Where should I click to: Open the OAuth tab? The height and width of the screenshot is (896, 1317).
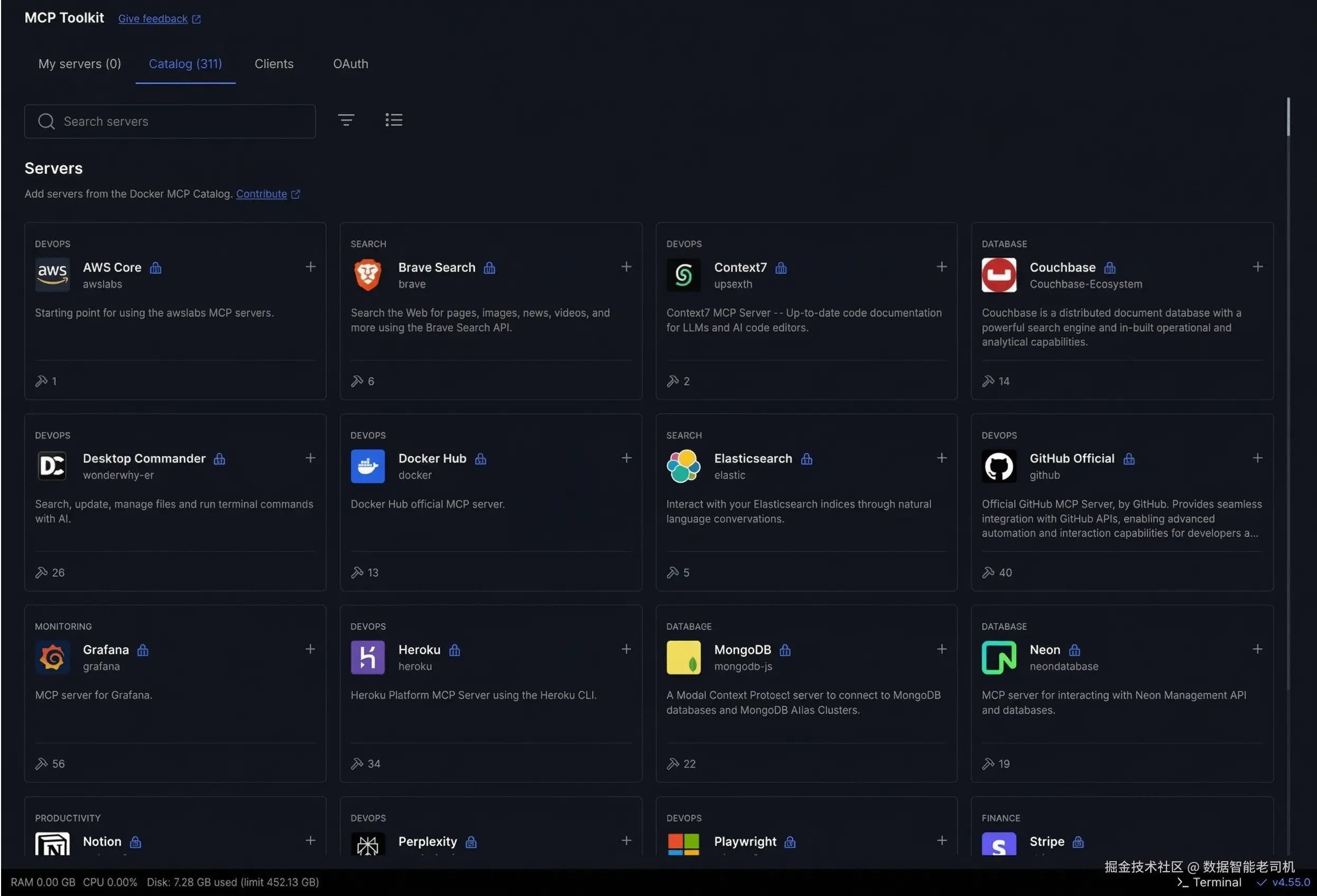[351, 64]
